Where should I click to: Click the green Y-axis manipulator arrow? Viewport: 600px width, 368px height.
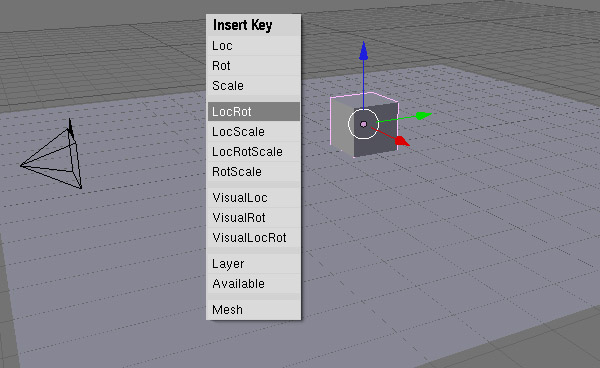tap(423, 116)
